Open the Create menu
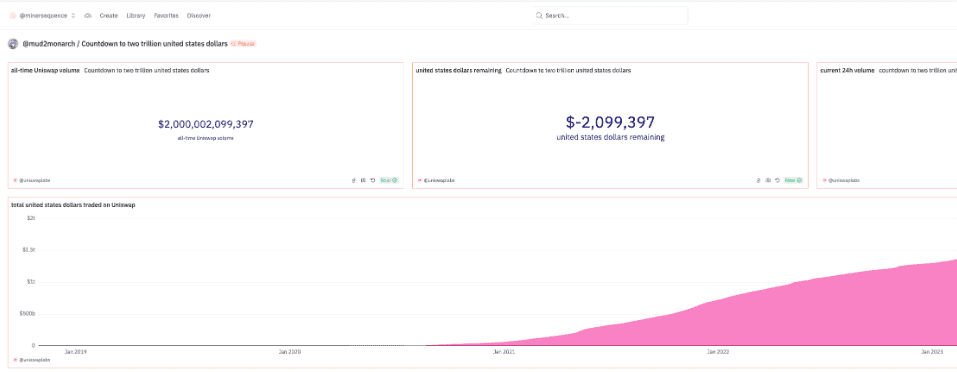Viewport: 957px width, 372px height. [109, 15]
